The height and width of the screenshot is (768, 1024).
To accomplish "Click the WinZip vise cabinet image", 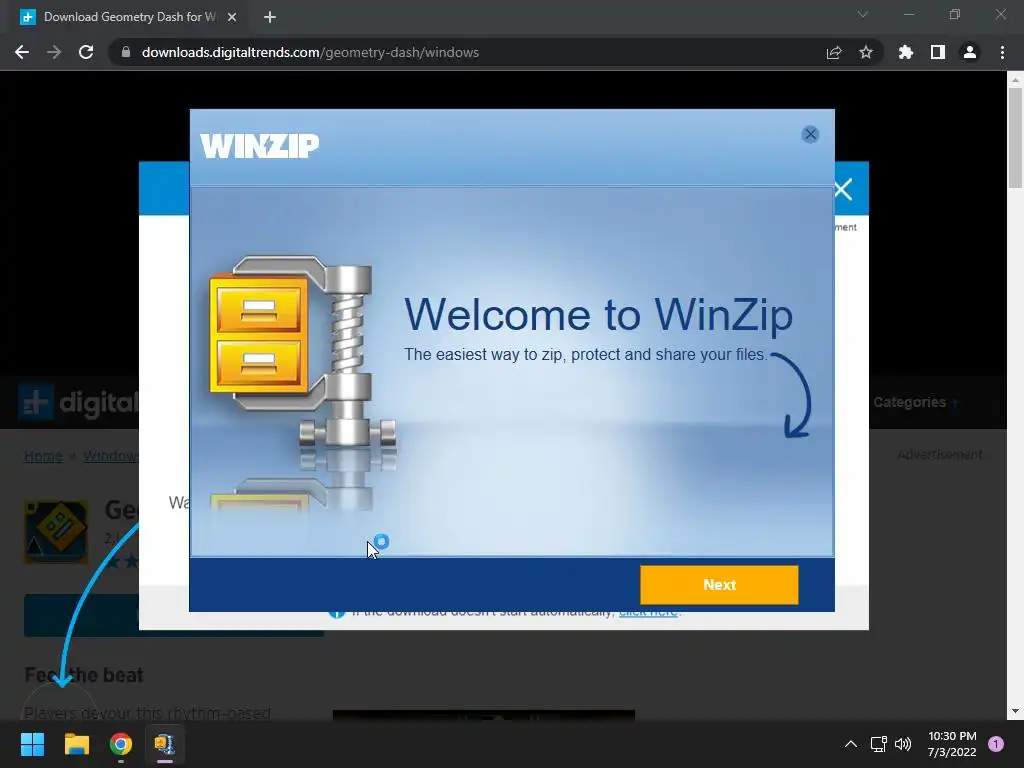I will pos(302,353).
